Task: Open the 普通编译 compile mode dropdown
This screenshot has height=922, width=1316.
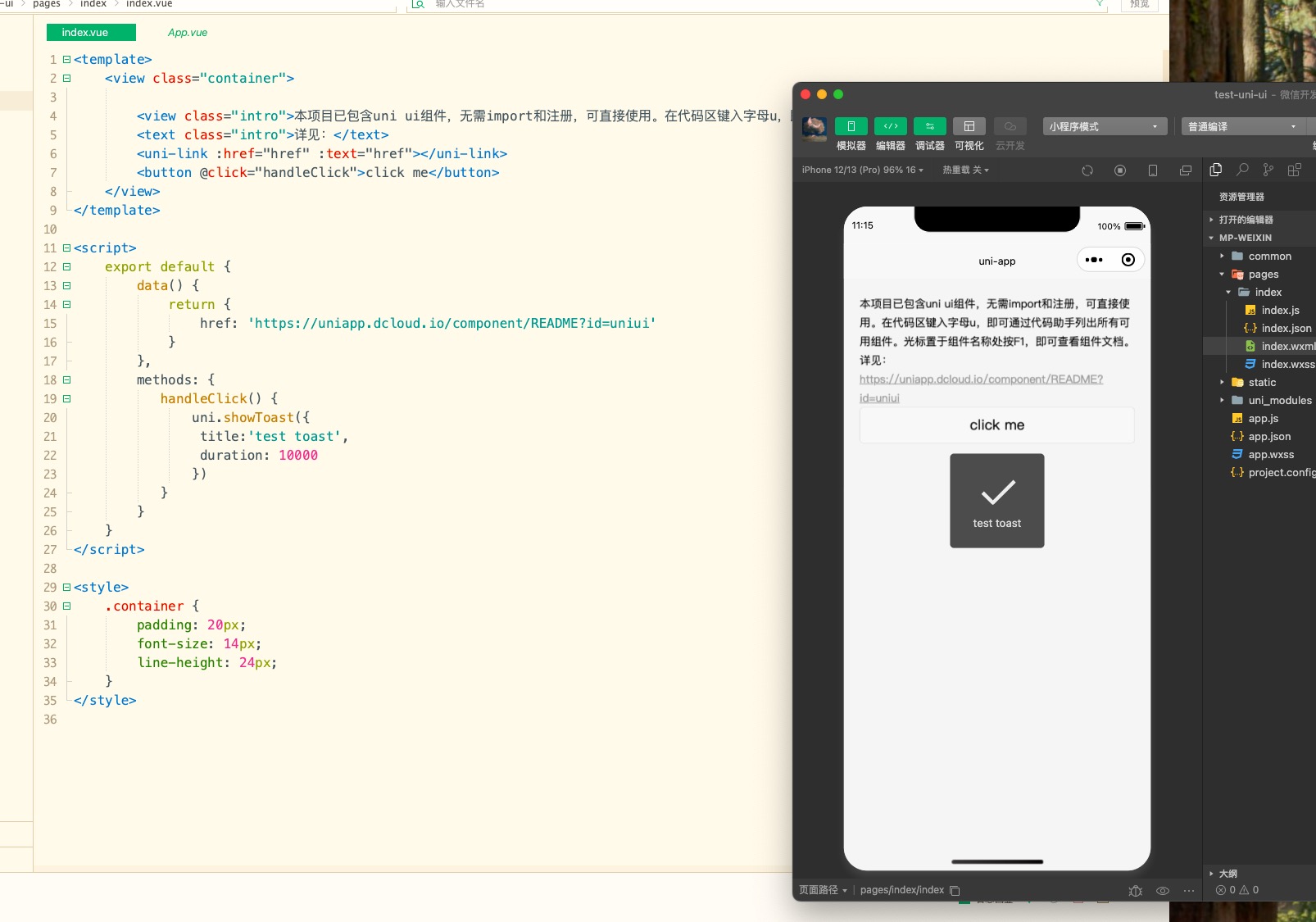Action: [1244, 126]
